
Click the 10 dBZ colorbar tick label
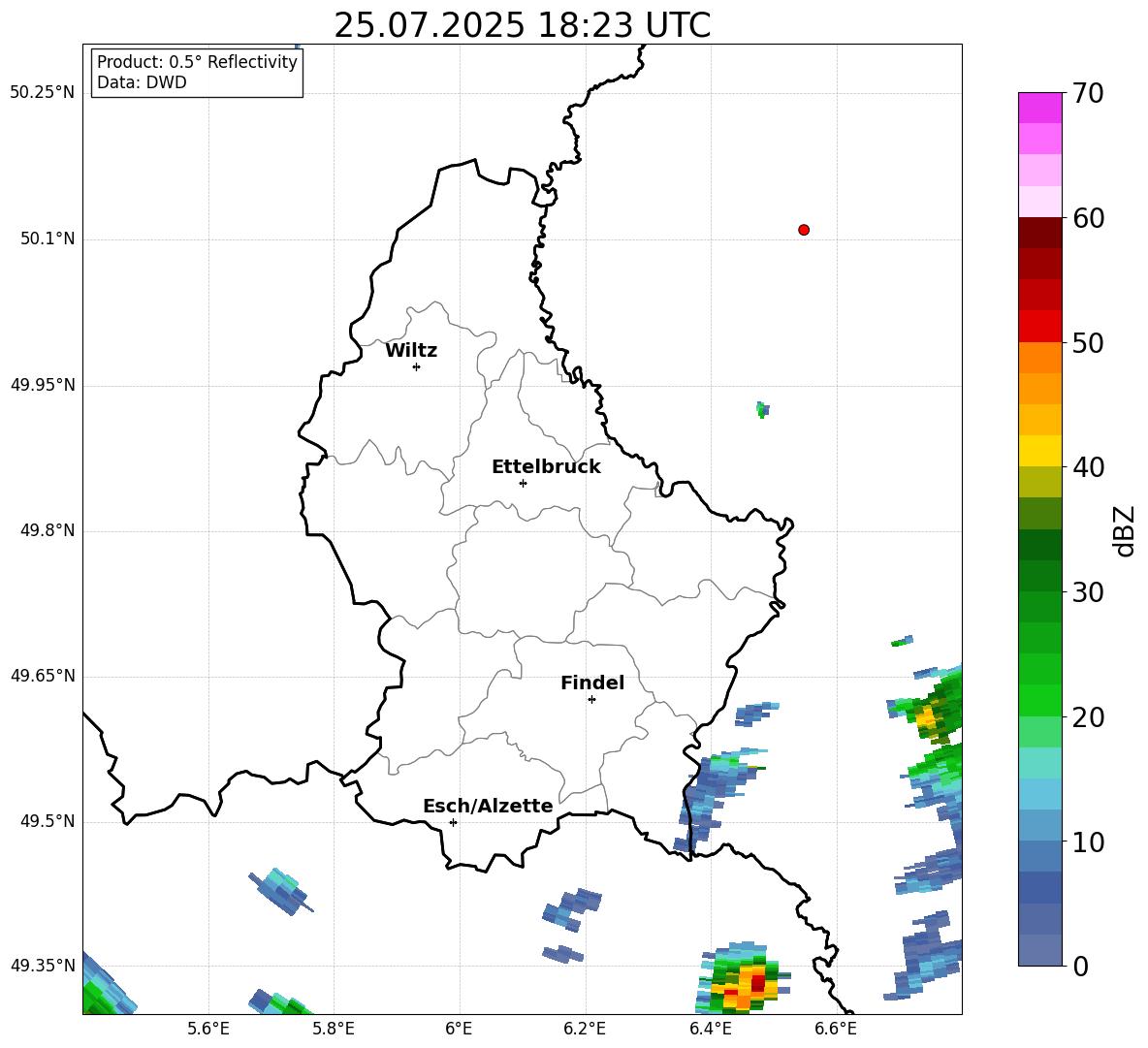click(x=1087, y=842)
